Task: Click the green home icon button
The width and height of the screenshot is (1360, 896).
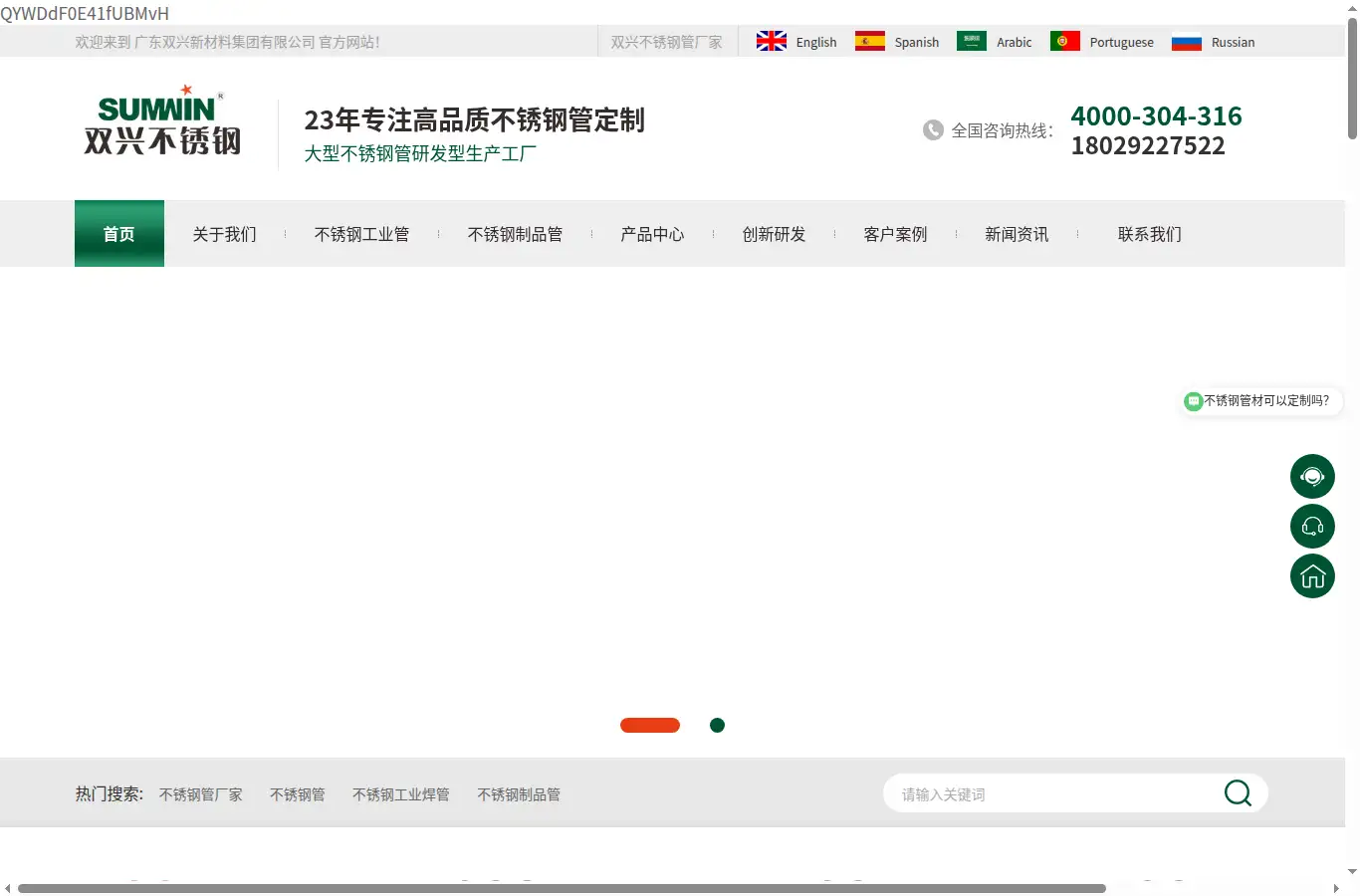Action: point(1312,575)
